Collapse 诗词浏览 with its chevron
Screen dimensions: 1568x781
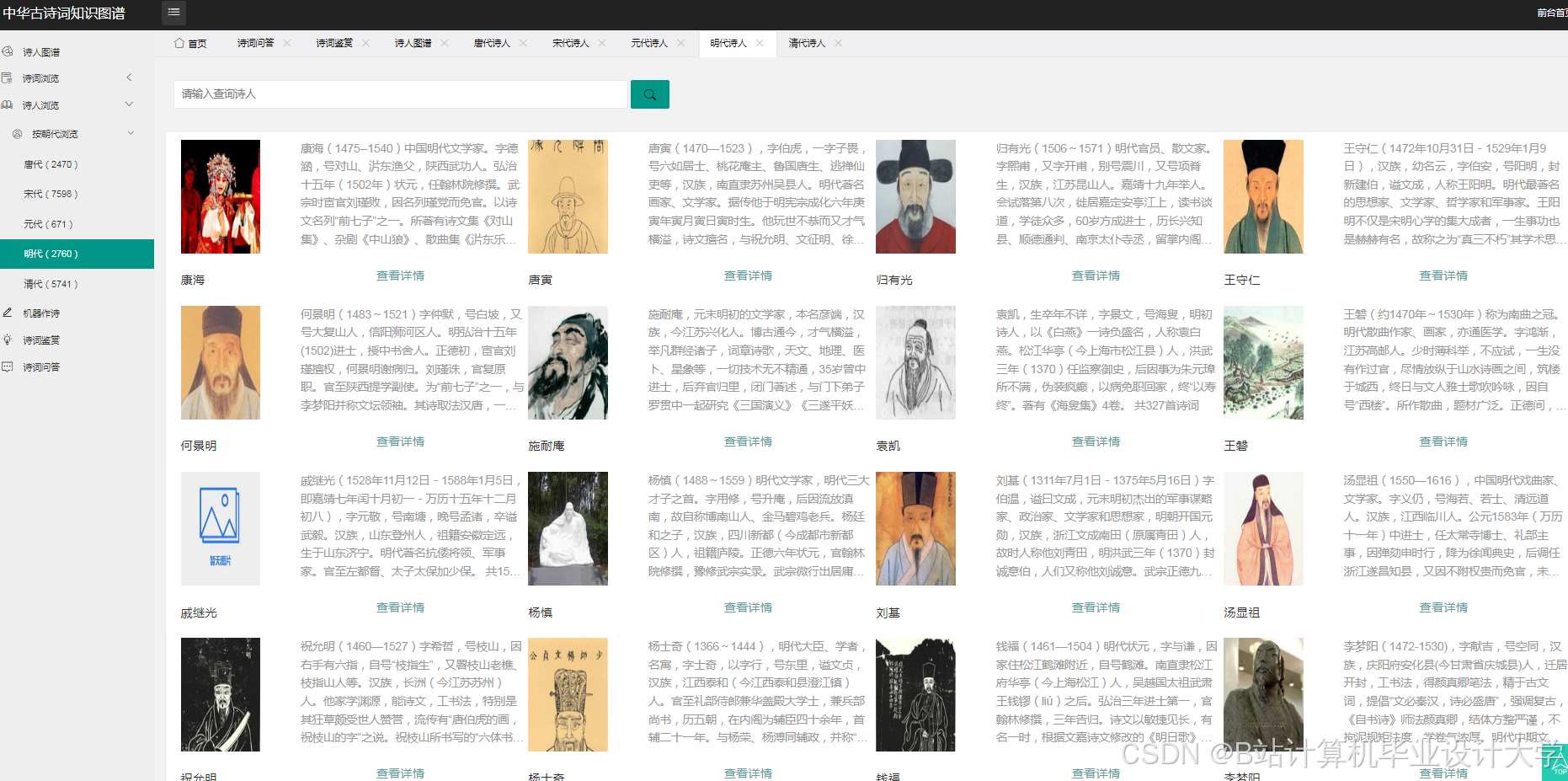point(129,77)
